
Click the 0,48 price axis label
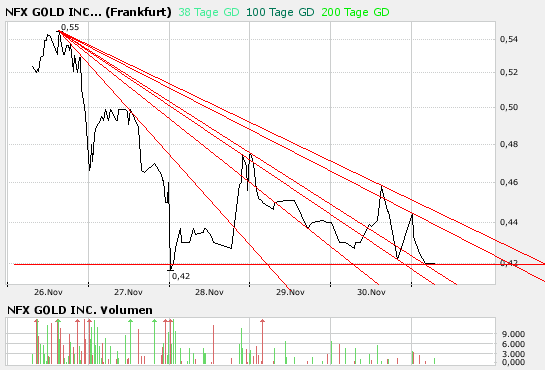pos(509,144)
